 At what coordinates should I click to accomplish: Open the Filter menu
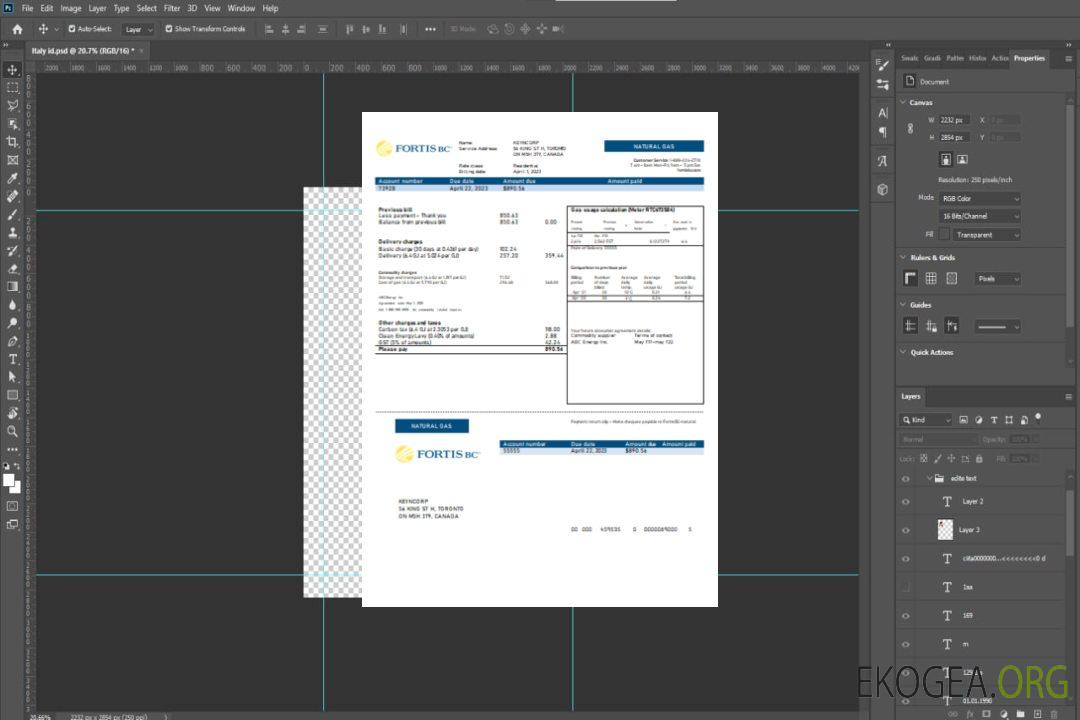[172, 8]
